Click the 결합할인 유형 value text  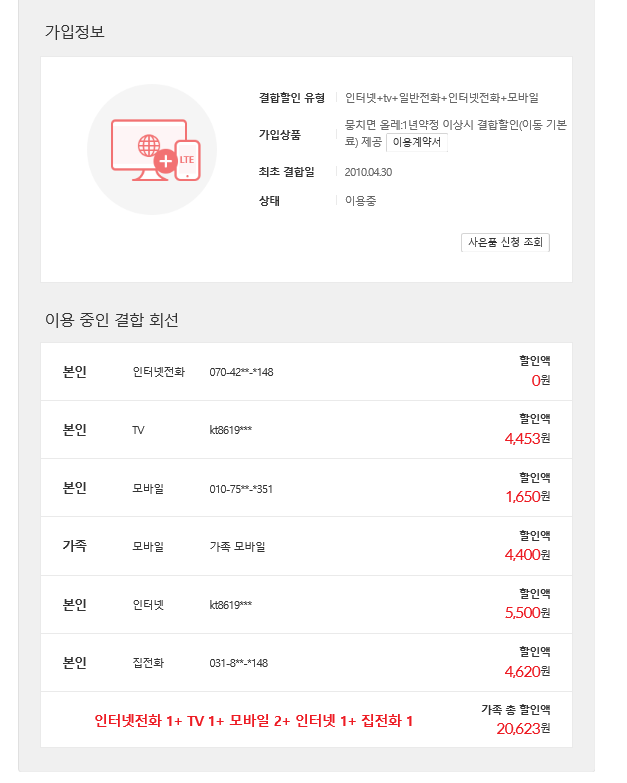coord(442,98)
